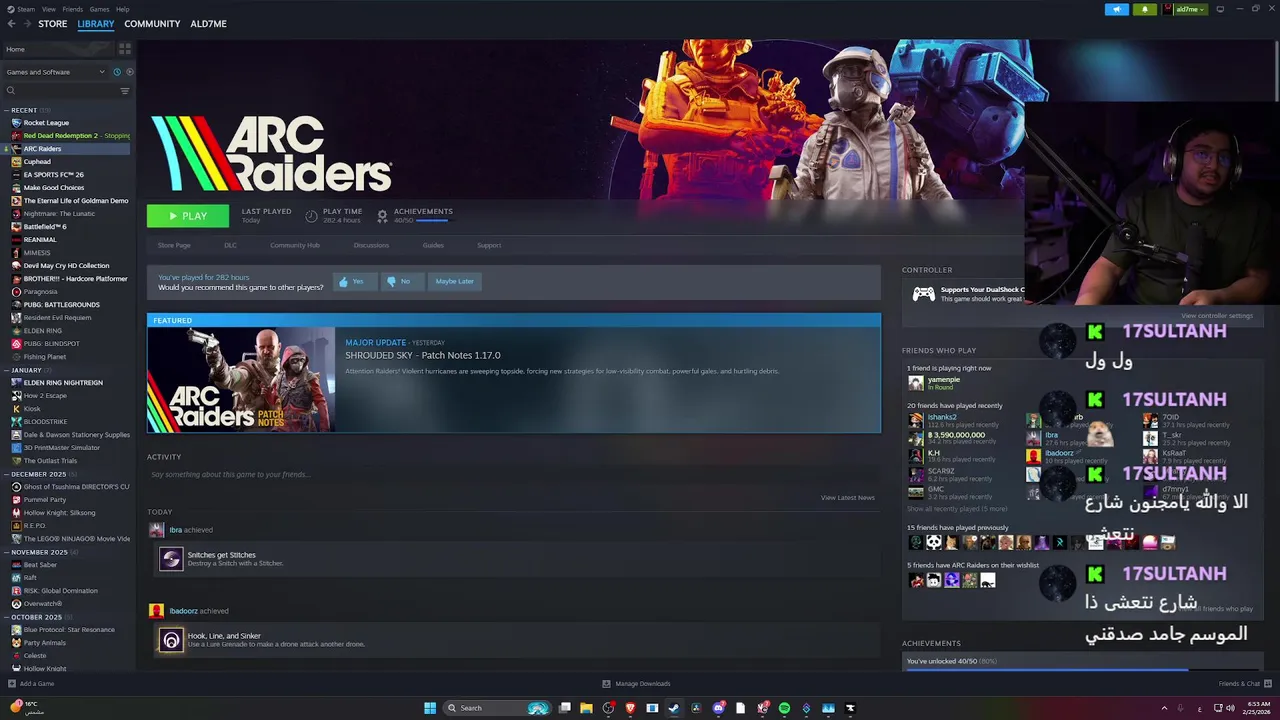Viewport: 1280px width, 720px height.
Task: Toggle sort by recent activity clock icon
Action: (117, 72)
